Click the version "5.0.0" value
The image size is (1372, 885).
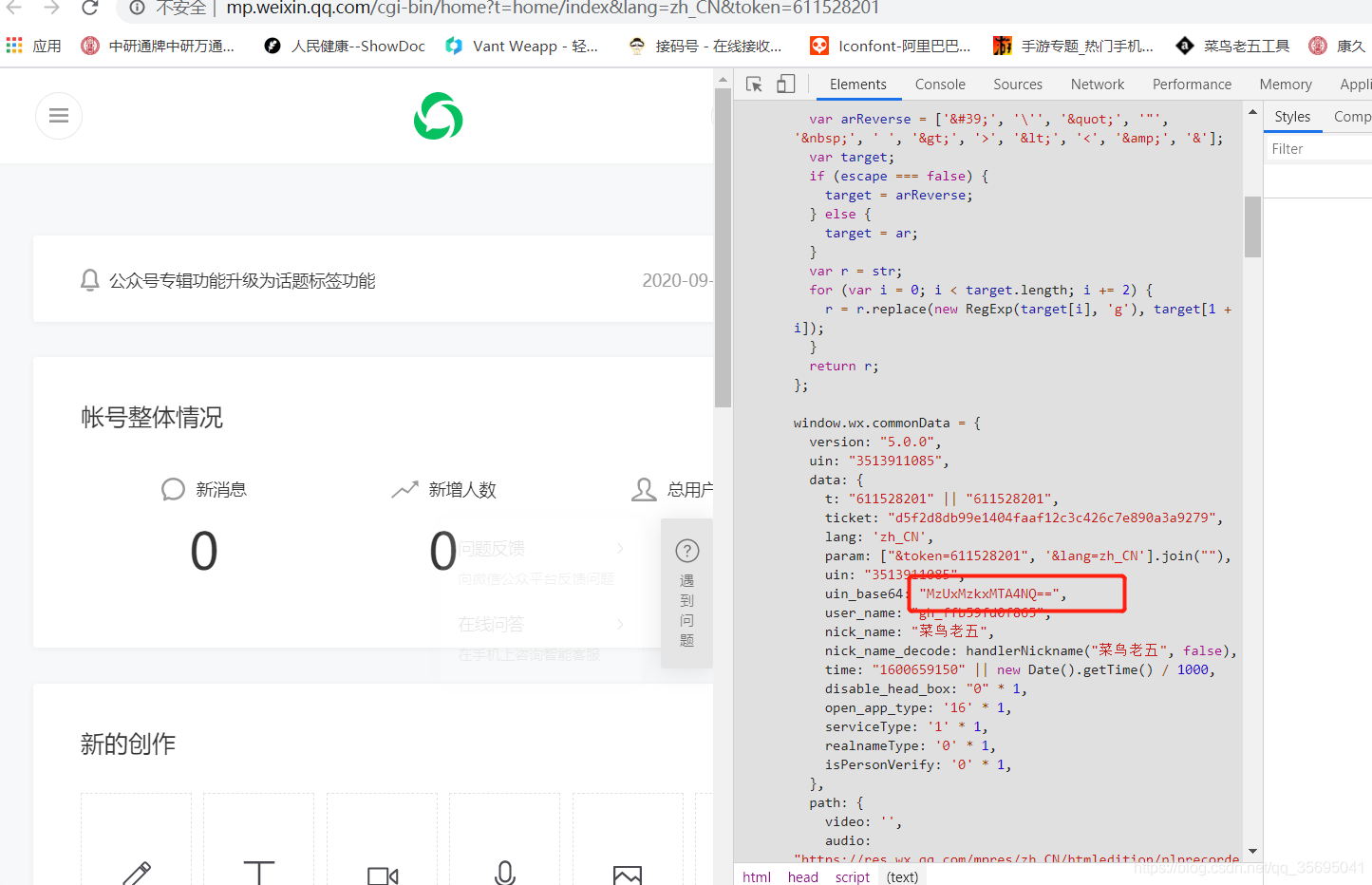click(x=908, y=442)
